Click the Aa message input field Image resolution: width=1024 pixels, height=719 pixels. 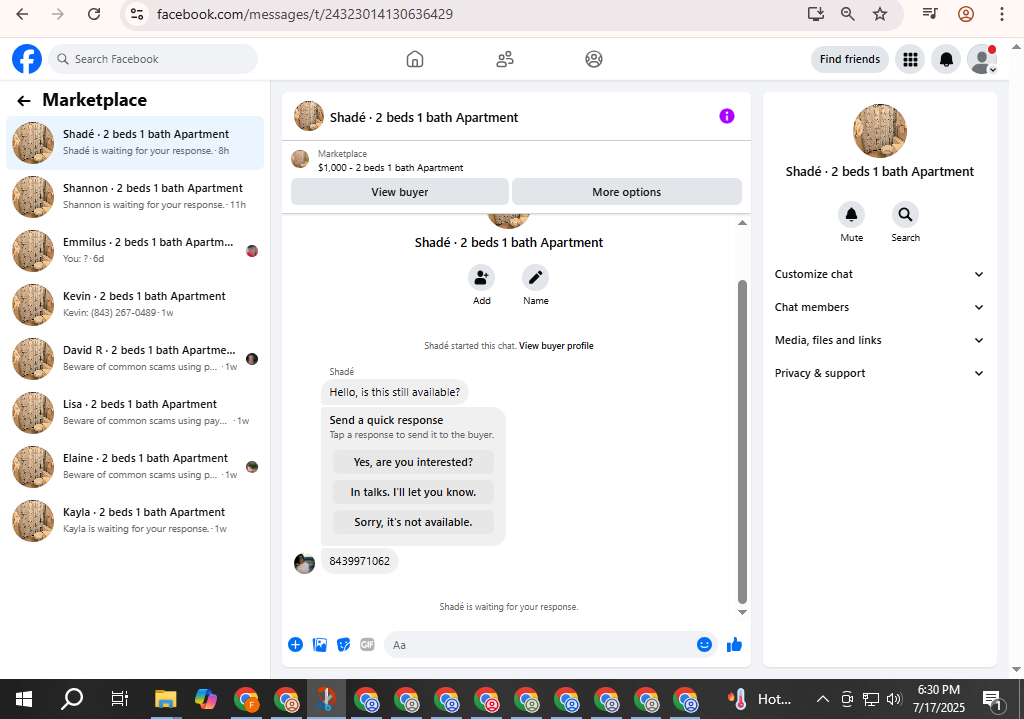[x=542, y=645]
